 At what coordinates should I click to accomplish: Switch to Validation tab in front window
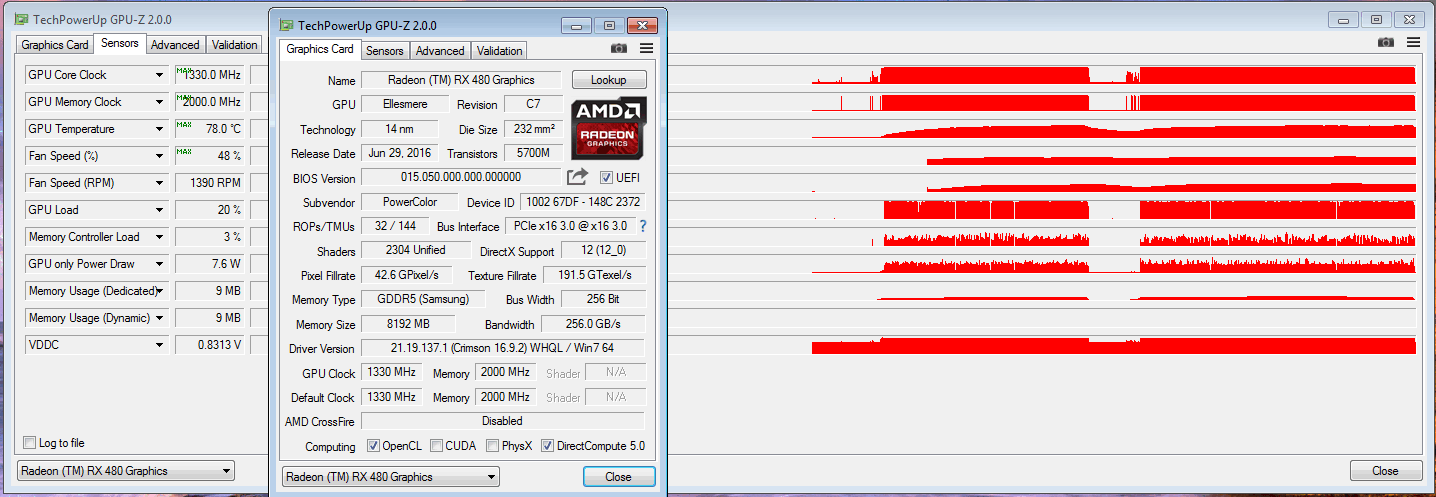[x=499, y=51]
